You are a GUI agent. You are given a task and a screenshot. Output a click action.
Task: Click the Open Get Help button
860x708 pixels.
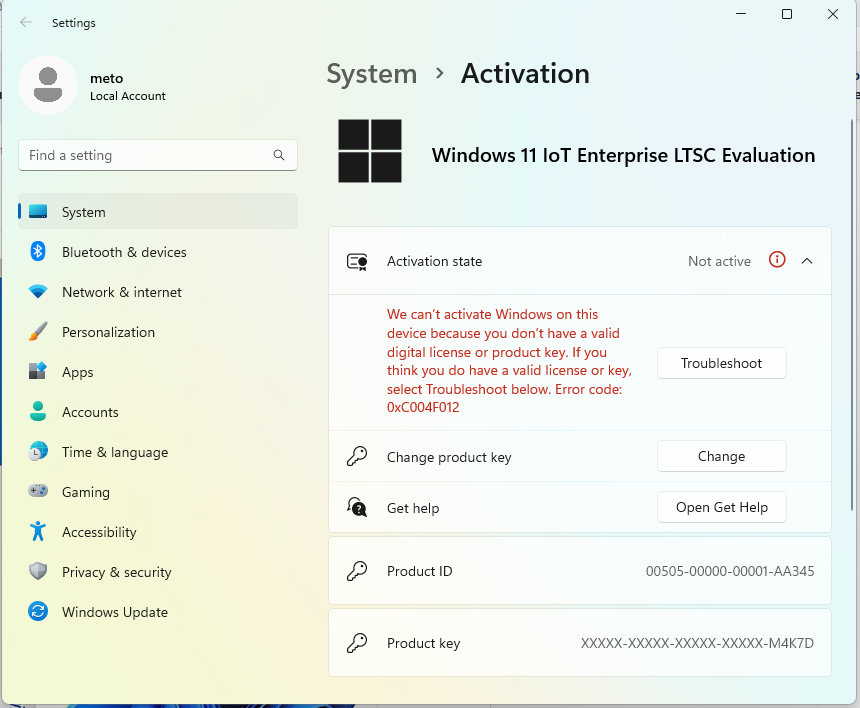tap(721, 507)
